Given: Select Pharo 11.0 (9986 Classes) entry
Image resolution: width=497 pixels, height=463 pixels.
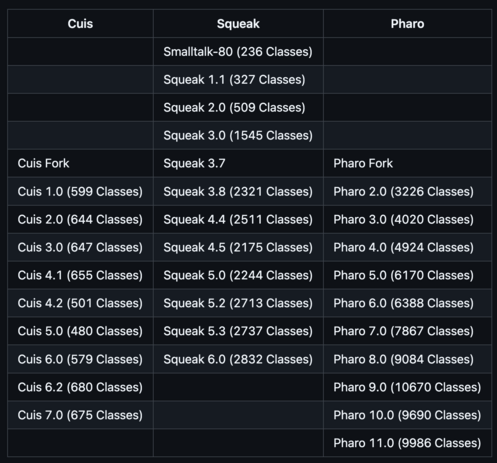Looking at the screenshot, I should tap(407, 443).
